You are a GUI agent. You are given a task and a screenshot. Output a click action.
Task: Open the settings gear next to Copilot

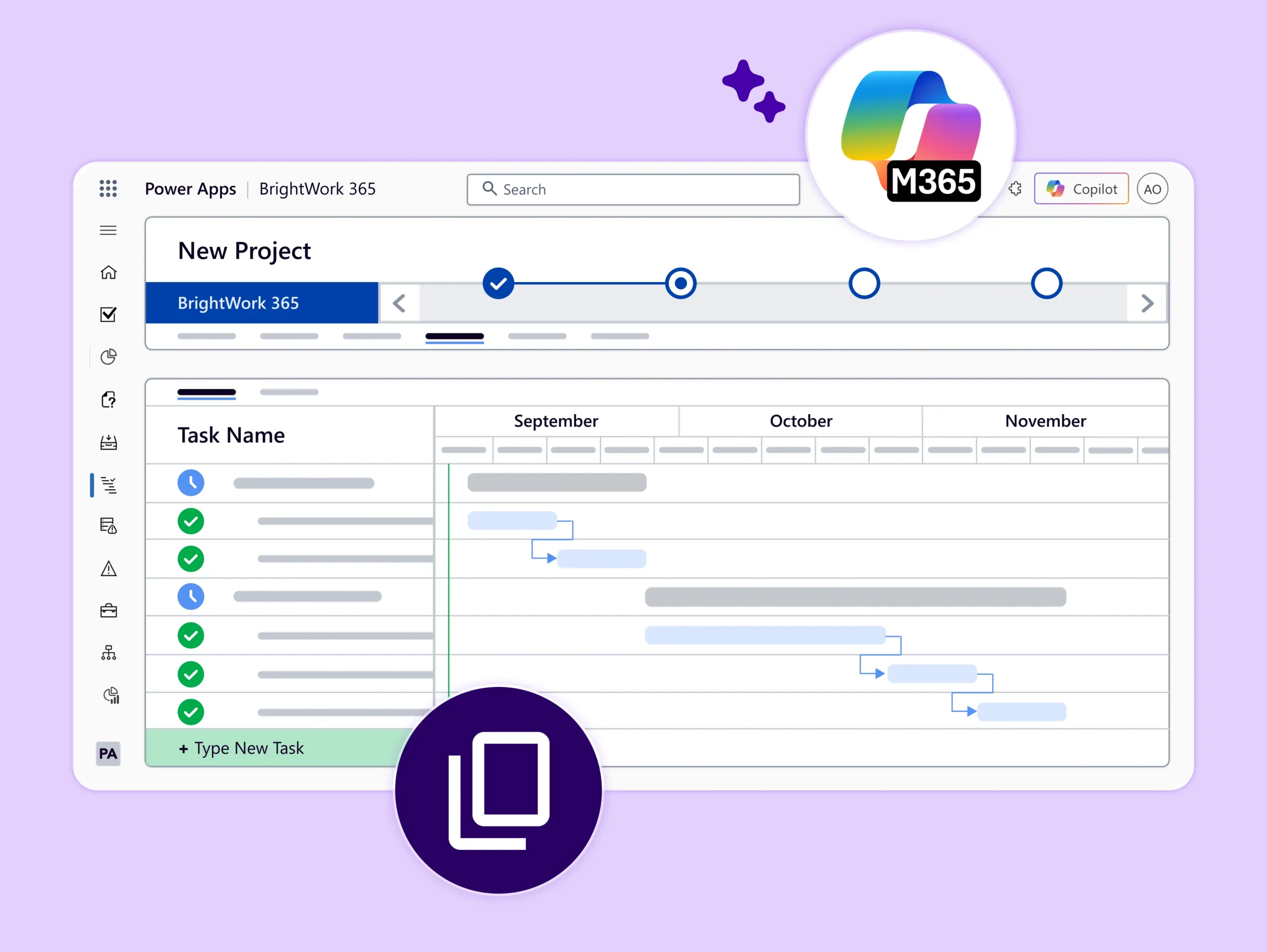(1016, 189)
